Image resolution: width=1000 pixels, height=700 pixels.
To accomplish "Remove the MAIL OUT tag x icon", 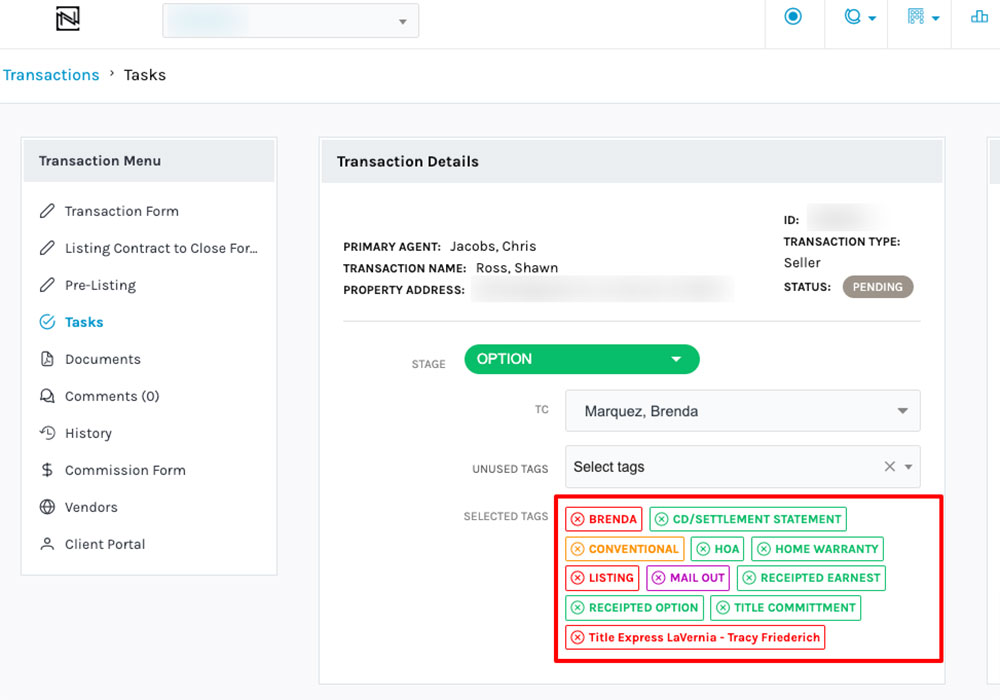I will (658, 578).
